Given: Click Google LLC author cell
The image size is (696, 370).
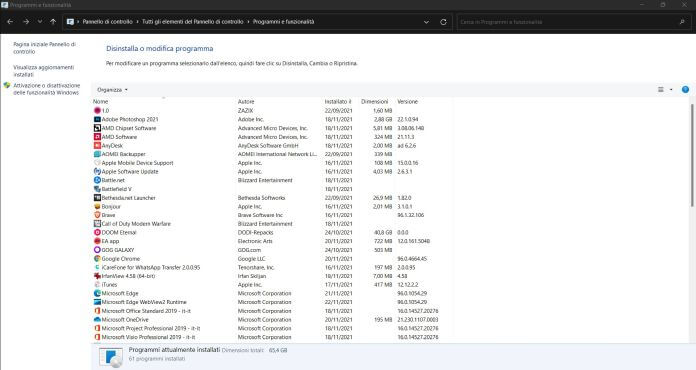Looking at the screenshot, I should tap(252, 259).
